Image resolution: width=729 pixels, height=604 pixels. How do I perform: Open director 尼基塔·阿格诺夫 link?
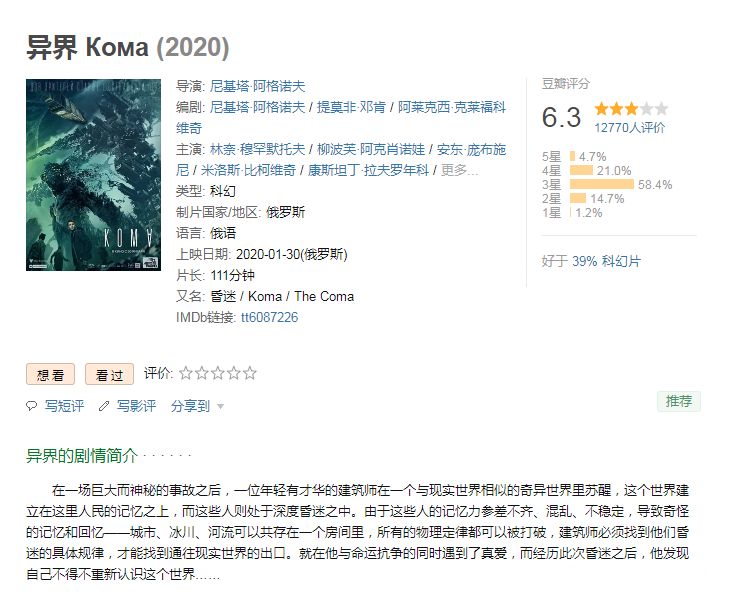(x=257, y=86)
